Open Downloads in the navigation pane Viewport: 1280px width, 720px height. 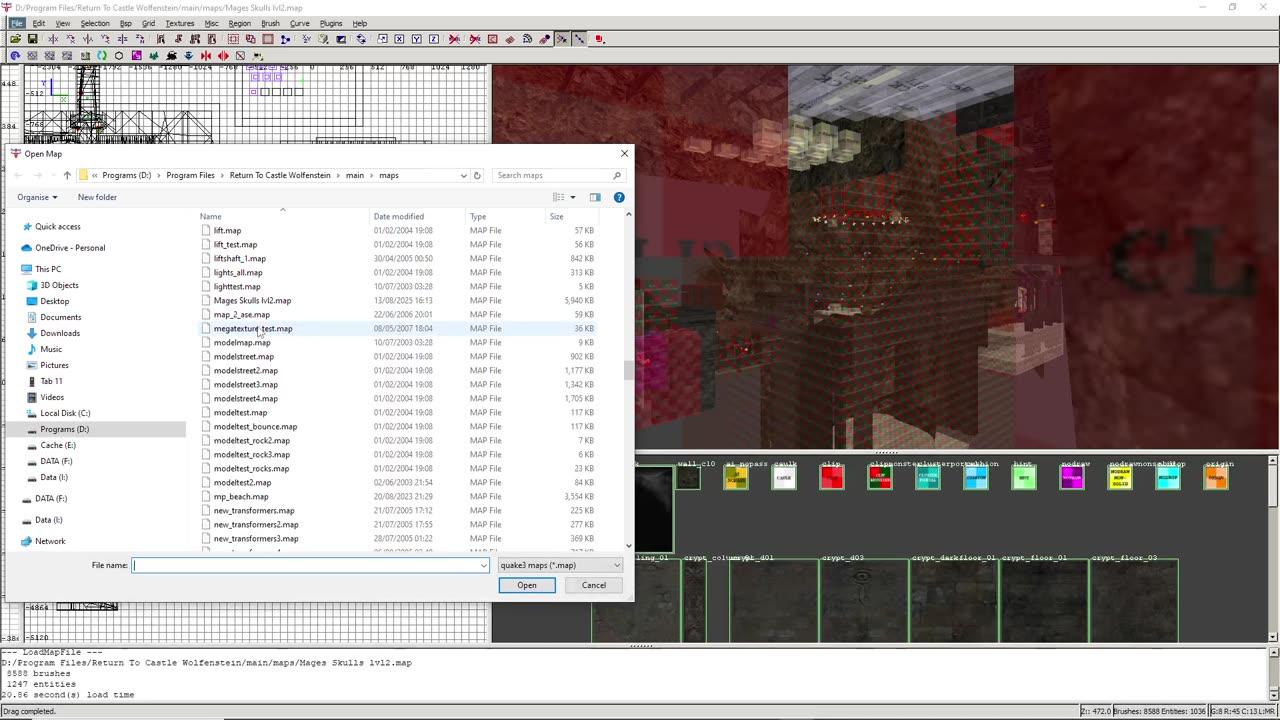pyautogui.click(x=60, y=333)
